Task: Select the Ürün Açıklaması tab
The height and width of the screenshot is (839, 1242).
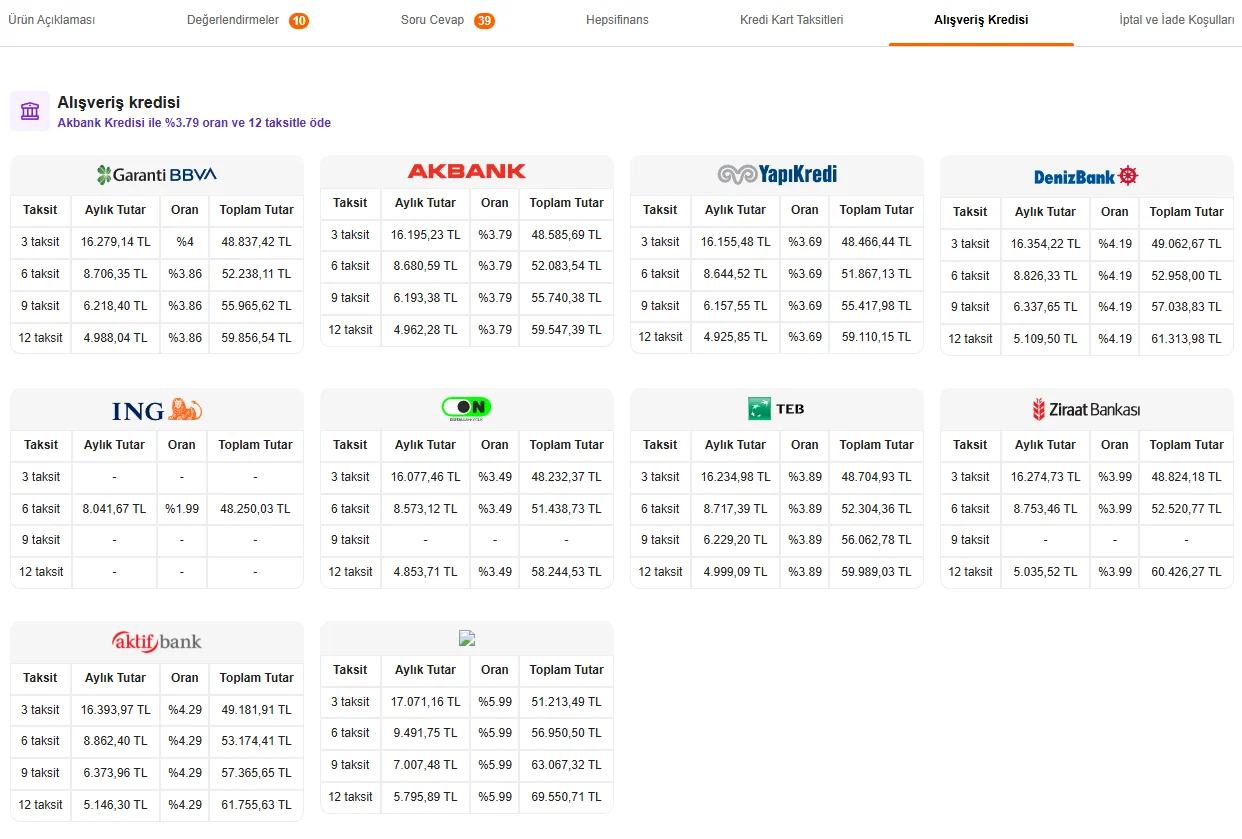Action: (51, 20)
